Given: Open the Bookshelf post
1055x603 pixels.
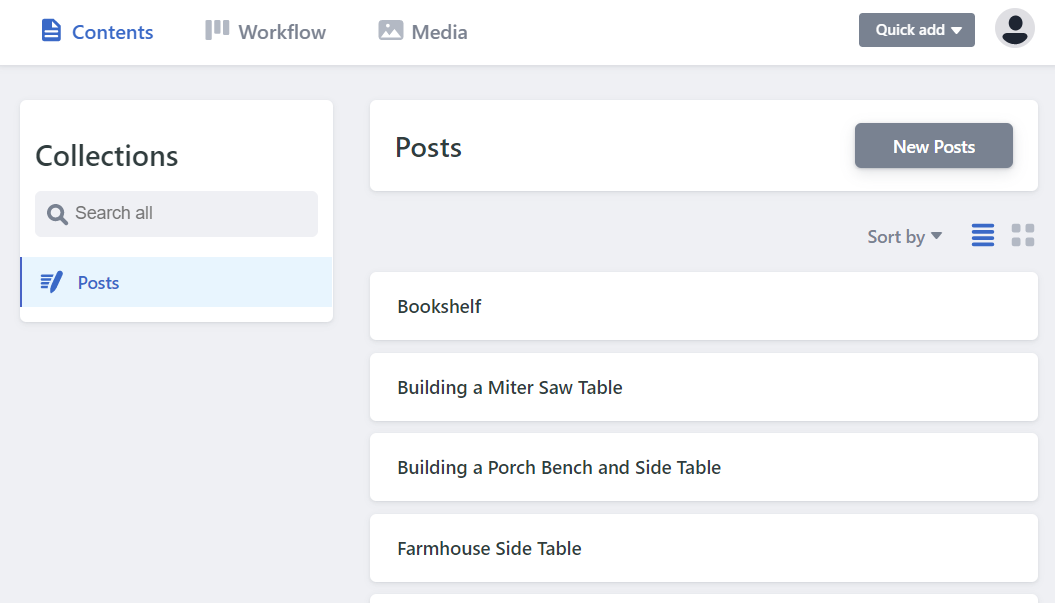Looking at the screenshot, I should pos(703,306).
